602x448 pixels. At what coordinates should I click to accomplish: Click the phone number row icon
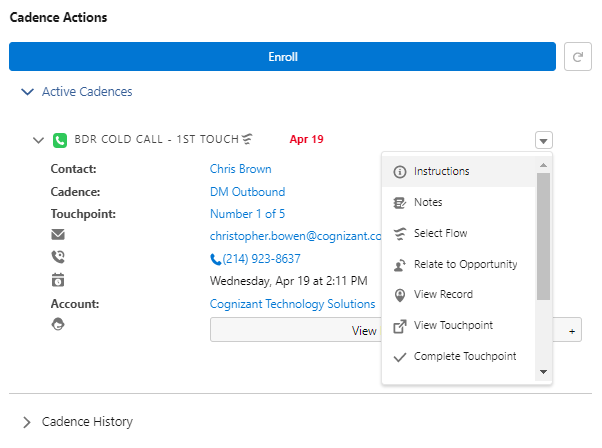(58, 257)
